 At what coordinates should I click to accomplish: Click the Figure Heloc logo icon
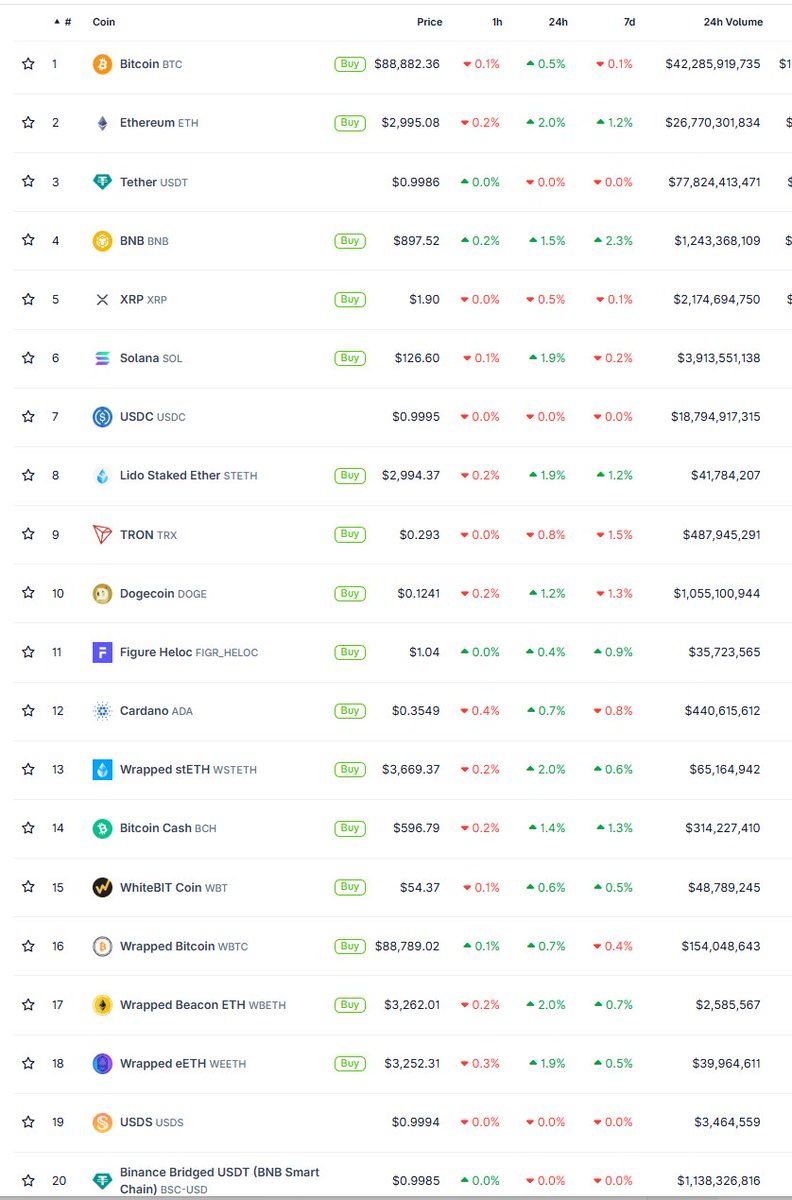(x=102, y=652)
